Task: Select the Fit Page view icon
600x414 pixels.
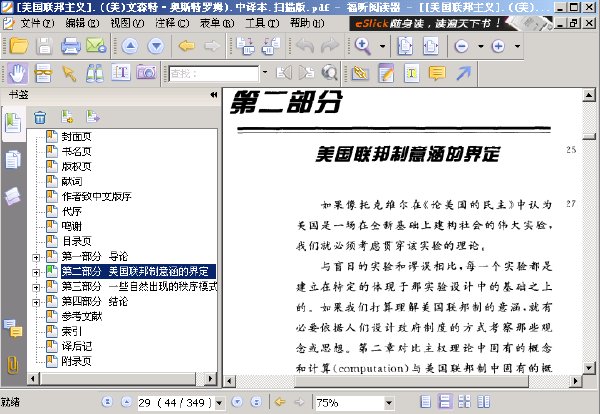Action: (405, 46)
